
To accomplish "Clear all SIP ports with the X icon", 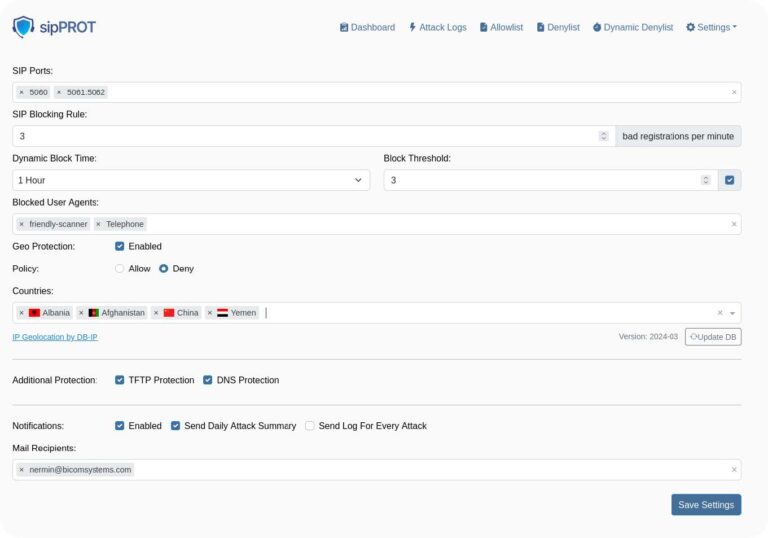I will coord(734,92).
